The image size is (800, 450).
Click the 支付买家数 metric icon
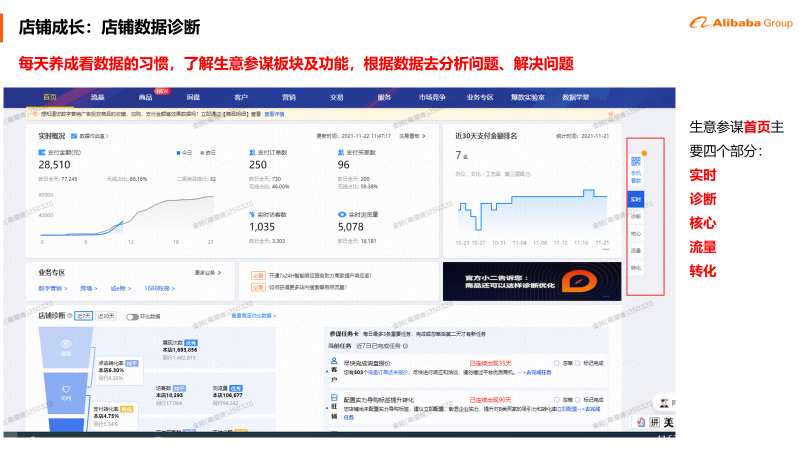click(341, 153)
